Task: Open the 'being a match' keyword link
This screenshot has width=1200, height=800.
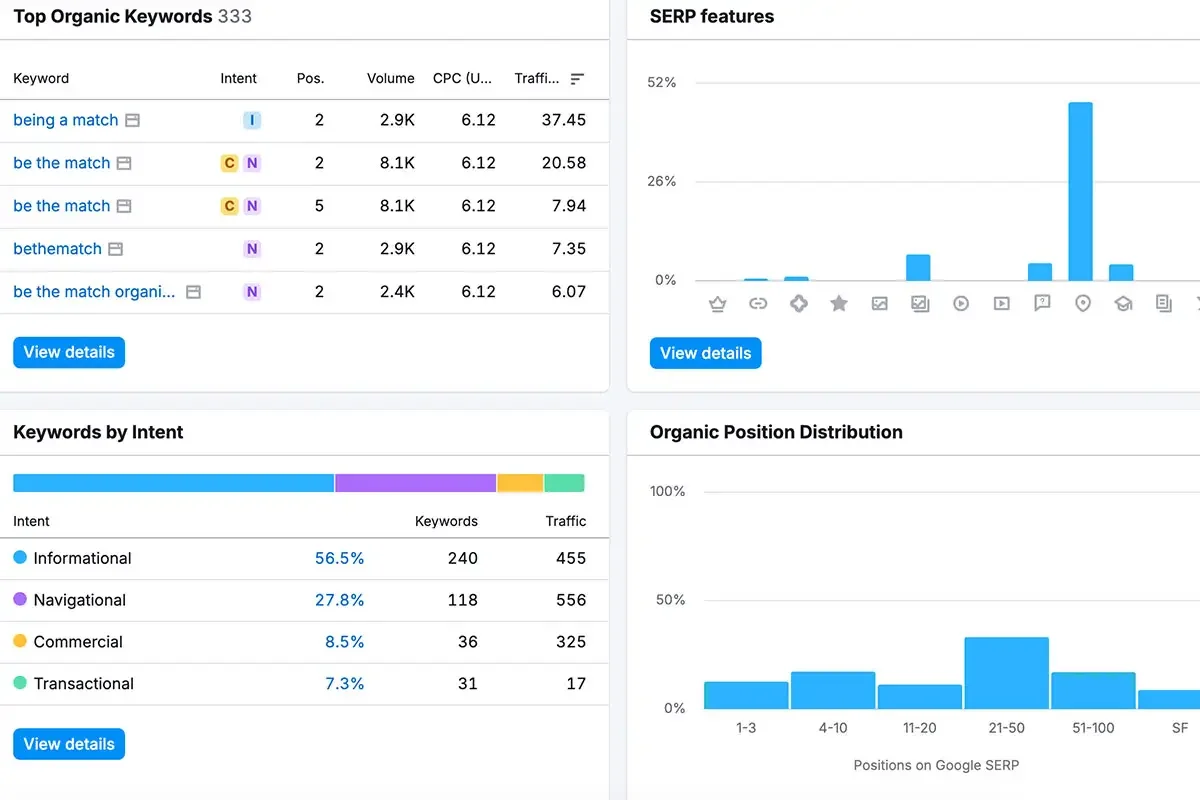Action: (66, 120)
